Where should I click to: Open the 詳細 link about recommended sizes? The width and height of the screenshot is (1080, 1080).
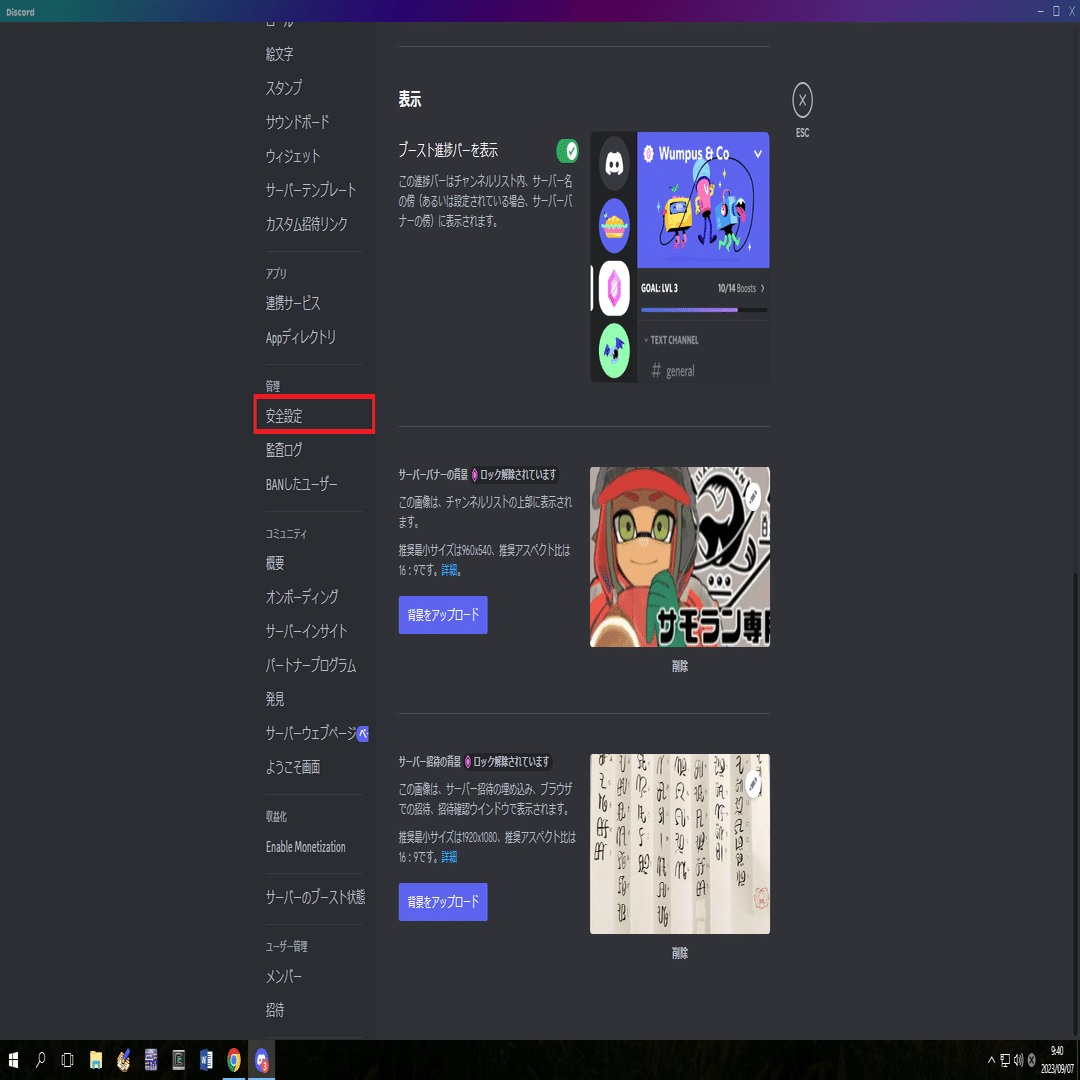pos(448,568)
